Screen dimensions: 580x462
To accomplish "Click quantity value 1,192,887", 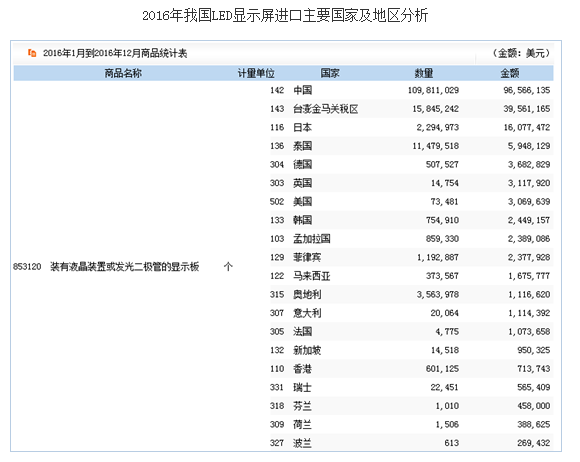I will click(x=438, y=257).
